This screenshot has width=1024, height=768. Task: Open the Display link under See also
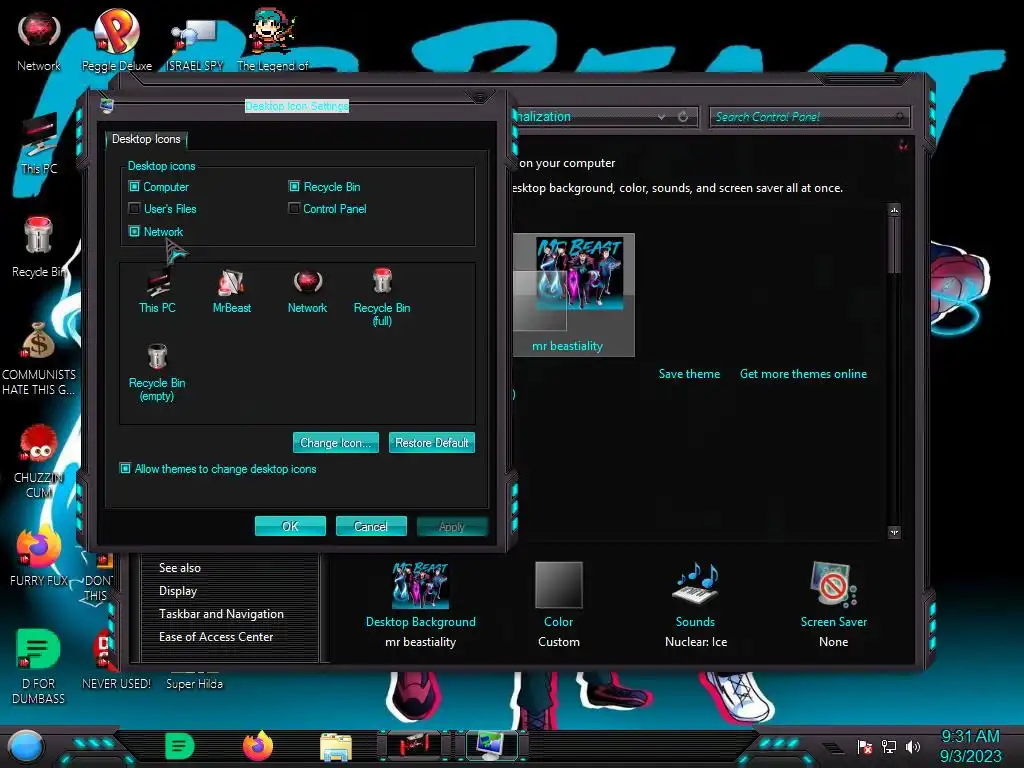click(178, 591)
